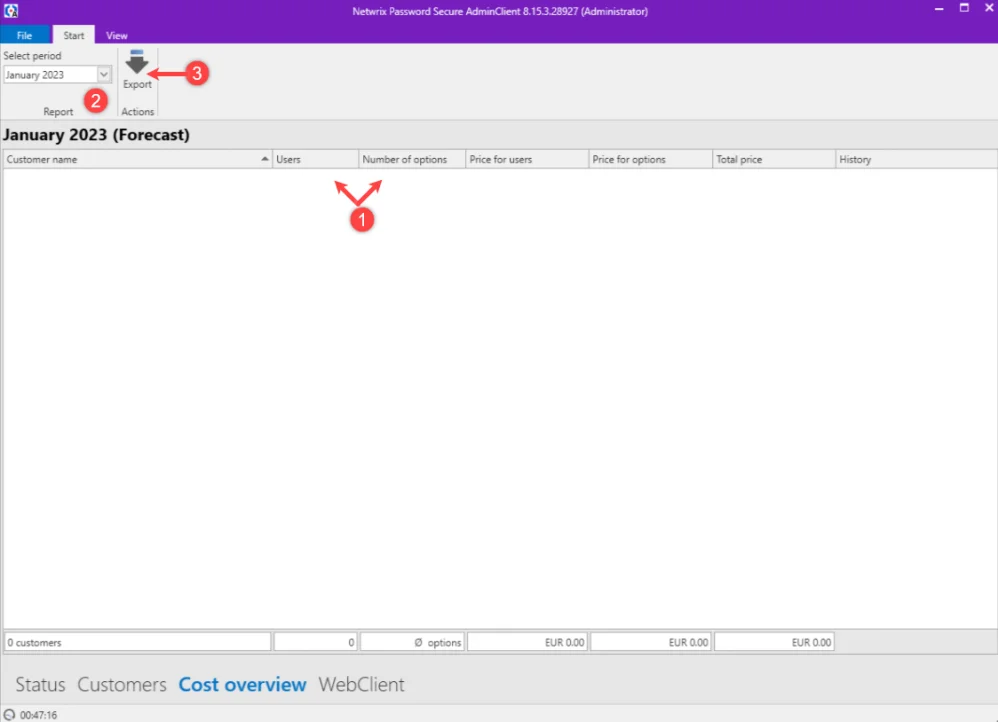Viewport: 998px width, 722px height.
Task: Open the WebClient section
Action: (x=362, y=684)
